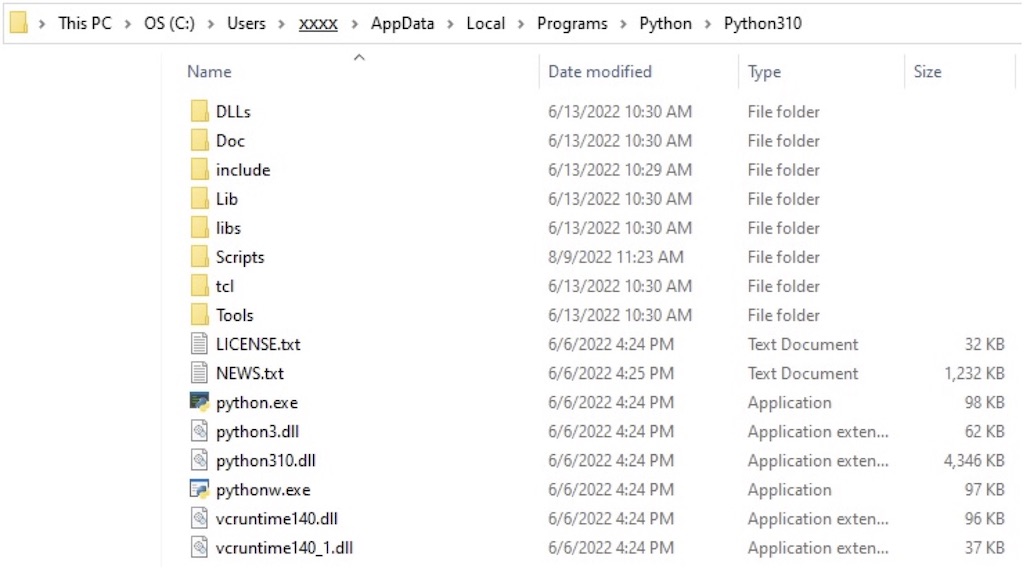Navigate to Programs breadcrumb
Screen dimensions: 1024x570
(x=572, y=24)
